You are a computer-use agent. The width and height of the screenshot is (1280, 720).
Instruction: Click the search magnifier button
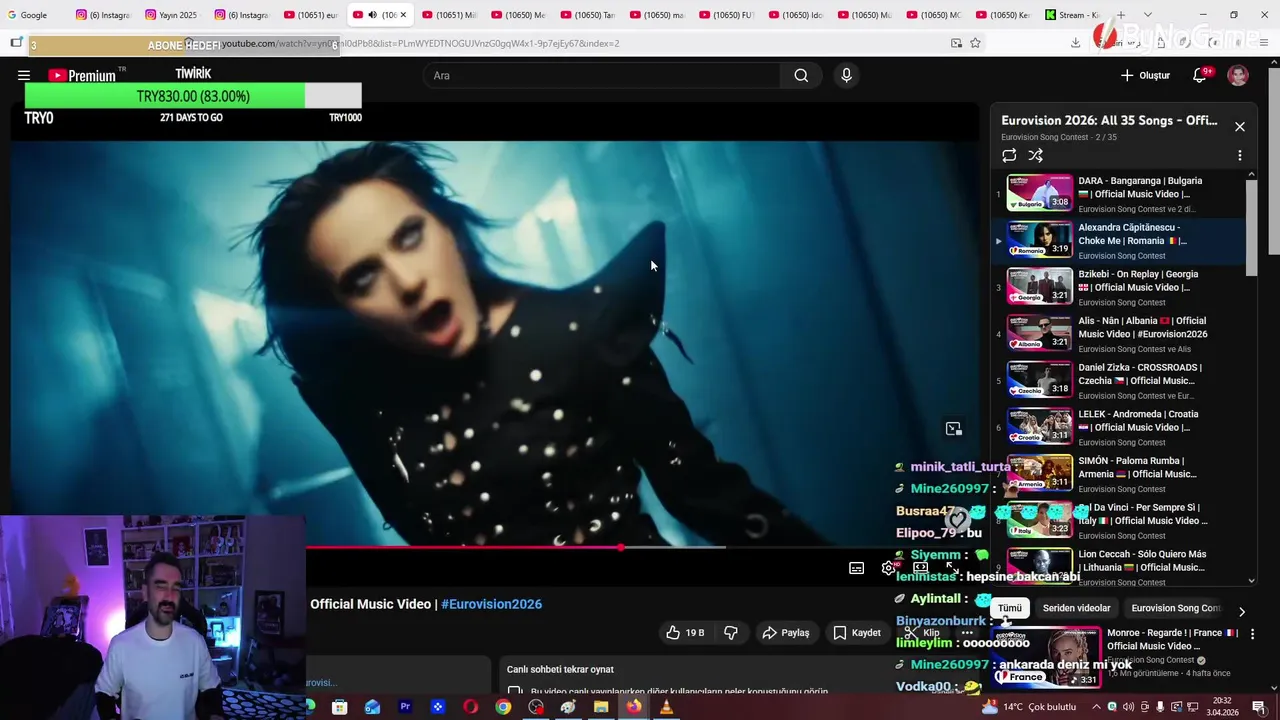[801, 75]
